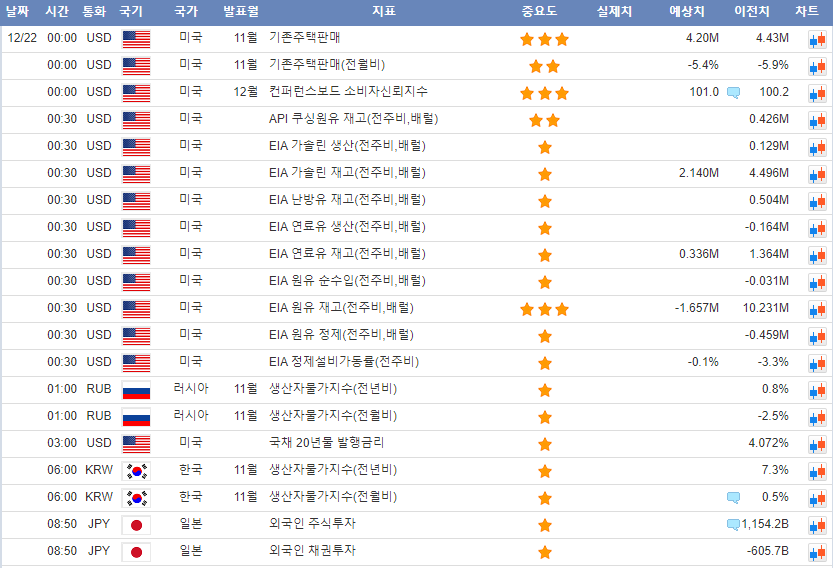
Task: Click chart icon for 외국인 채권투자 row
Action: [815, 552]
